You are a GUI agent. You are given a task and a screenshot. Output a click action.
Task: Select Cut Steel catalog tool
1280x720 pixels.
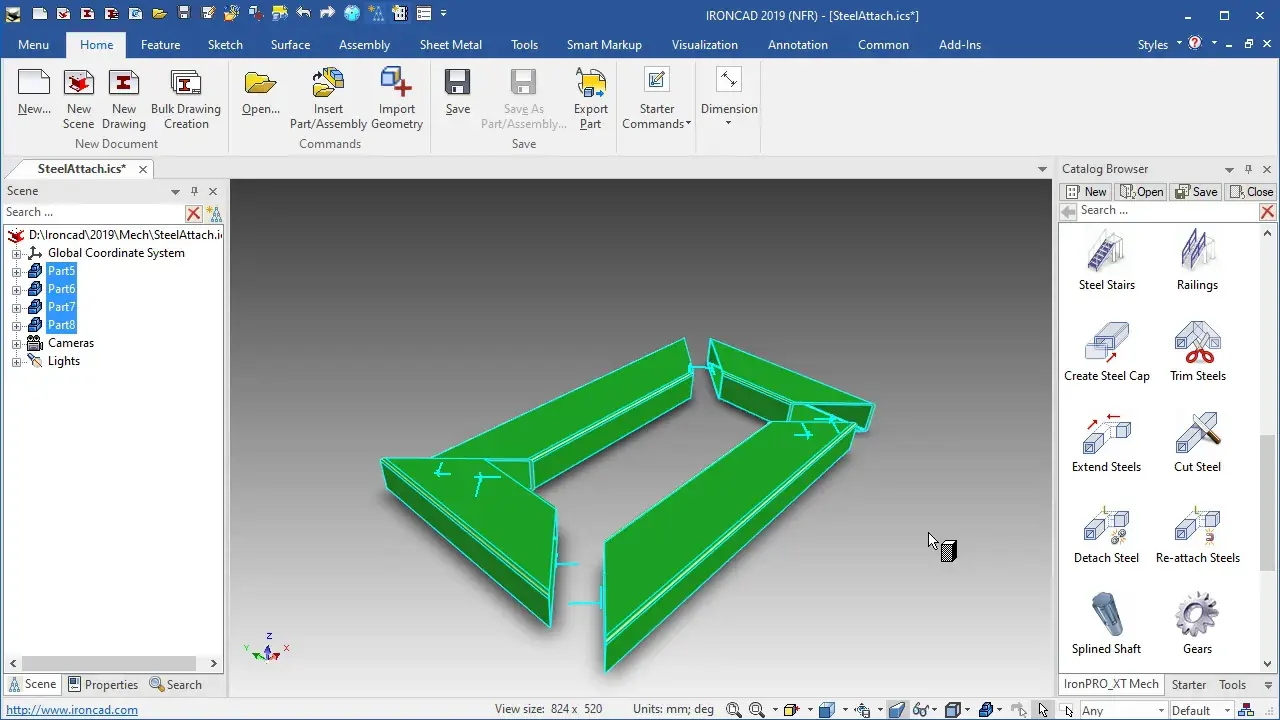[x=1197, y=443]
